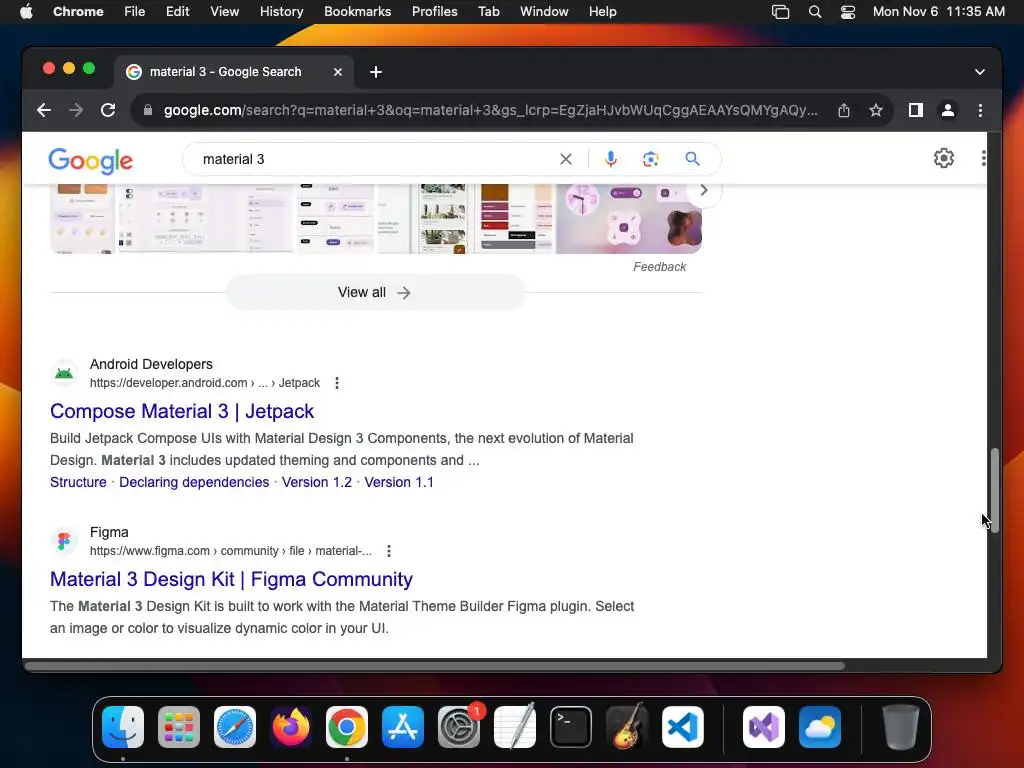Image resolution: width=1024 pixels, height=768 pixels.
Task: Click the Feedback link under images
Action: coord(659,266)
